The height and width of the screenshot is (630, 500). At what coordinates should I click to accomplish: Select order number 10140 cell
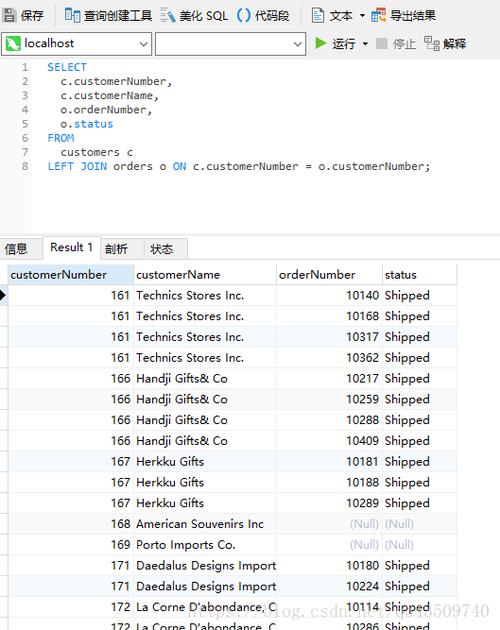click(x=329, y=295)
